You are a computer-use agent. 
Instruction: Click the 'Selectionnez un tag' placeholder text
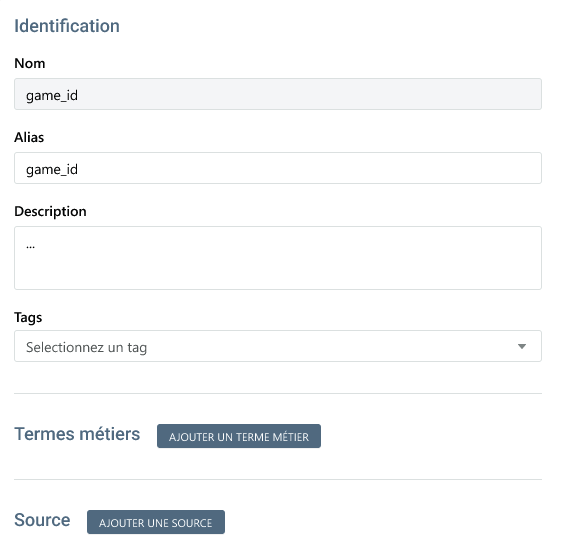coord(86,347)
